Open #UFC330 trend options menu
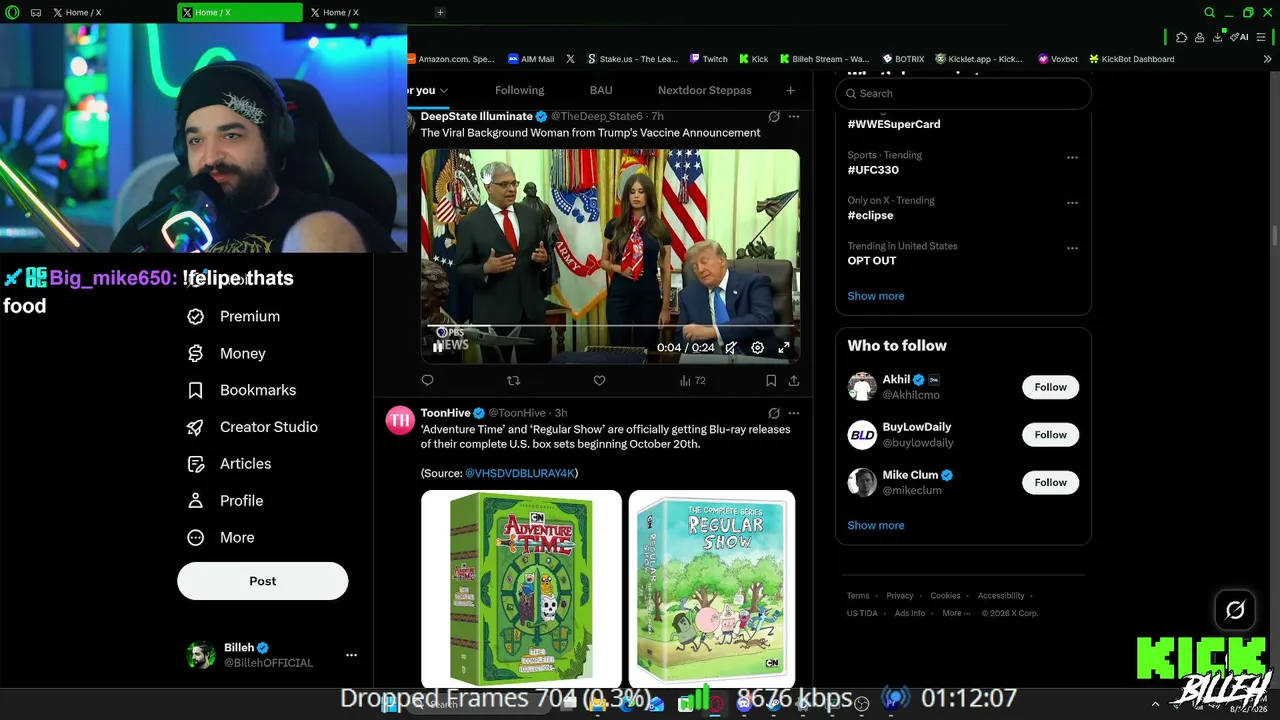The image size is (1280, 720). 1072,157
